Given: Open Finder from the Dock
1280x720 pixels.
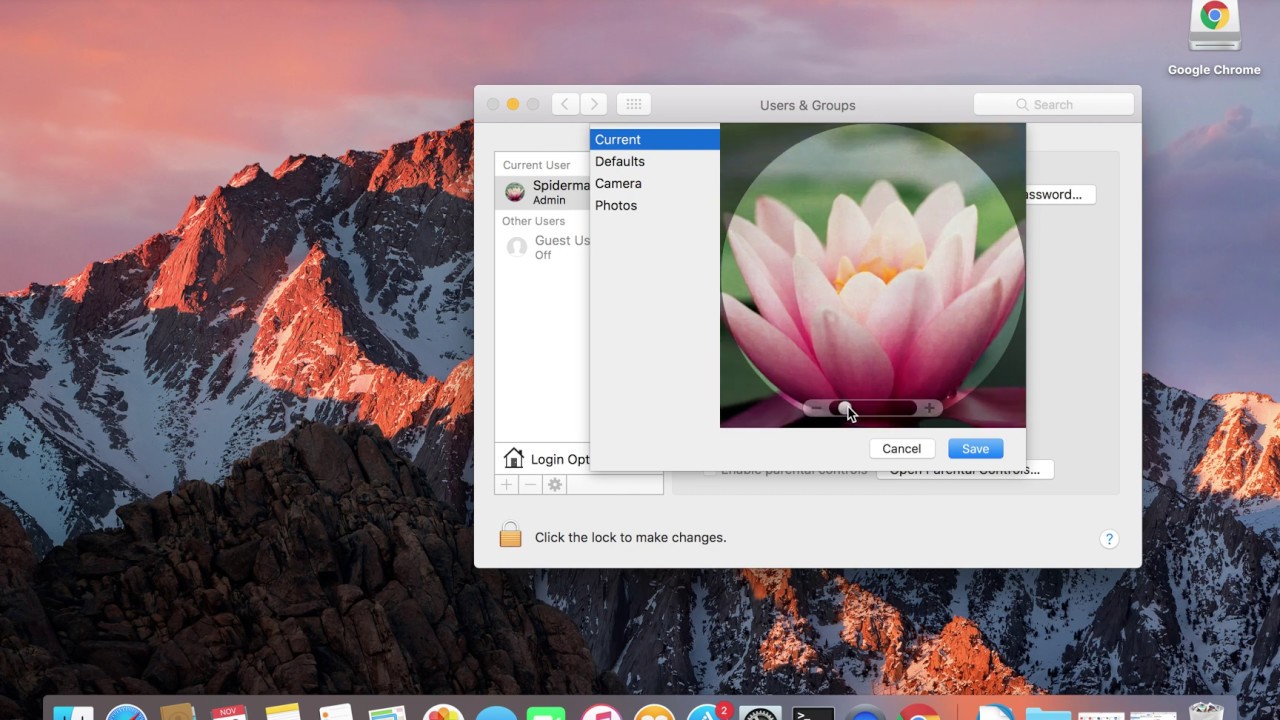Looking at the screenshot, I should [x=73, y=712].
